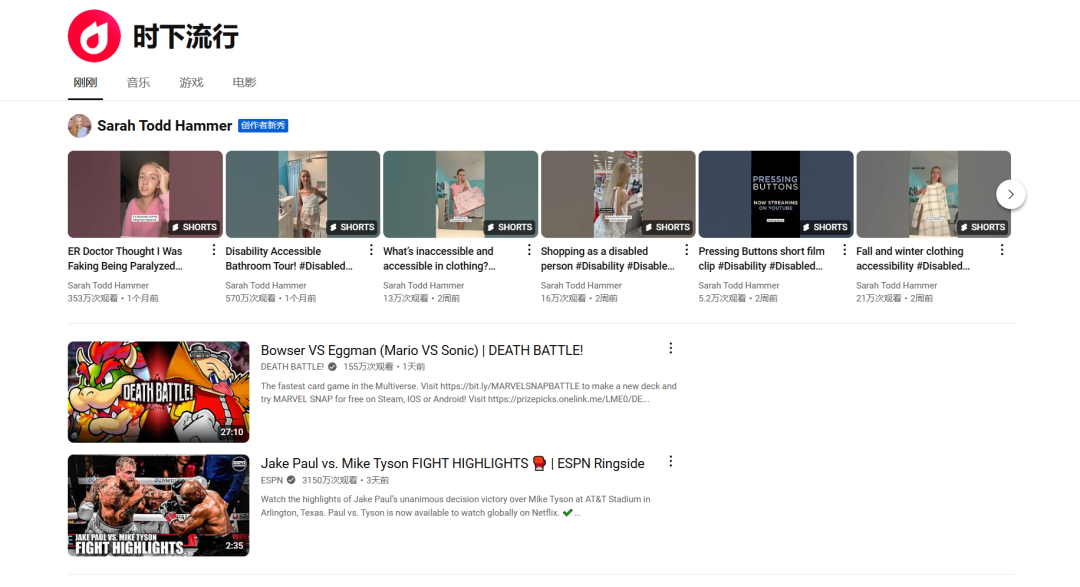Open the YouTube Trending flame logo
The width and height of the screenshot is (1080, 587).
point(93,35)
